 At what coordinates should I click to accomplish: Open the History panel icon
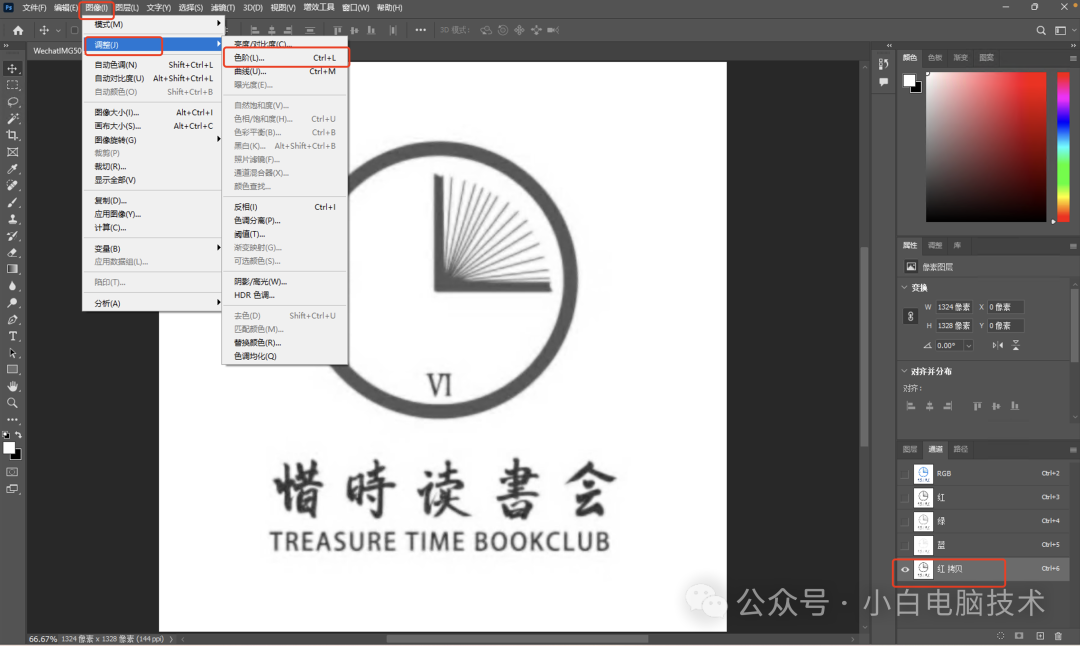click(884, 64)
